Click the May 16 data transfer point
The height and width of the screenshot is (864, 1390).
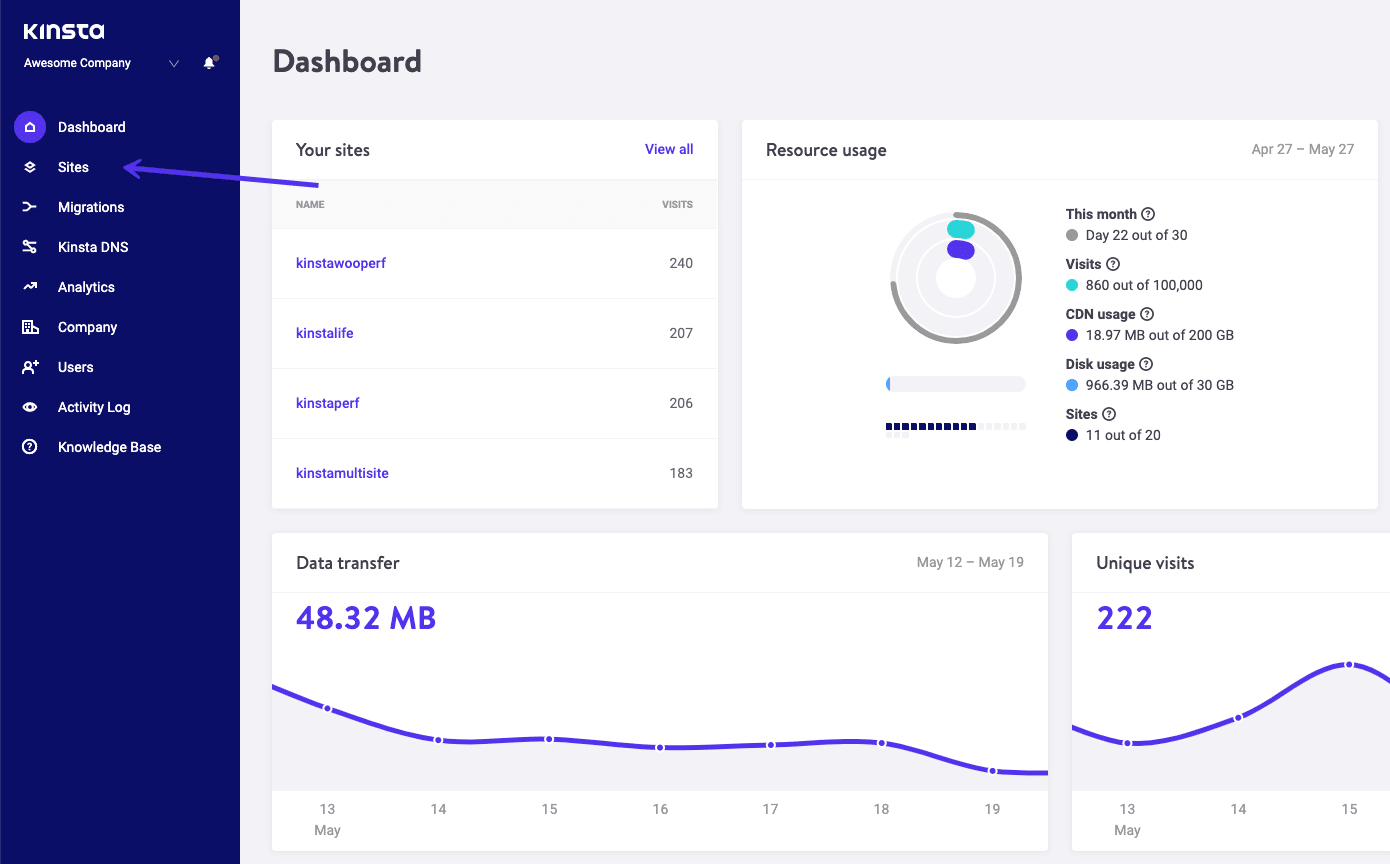[660, 747]
